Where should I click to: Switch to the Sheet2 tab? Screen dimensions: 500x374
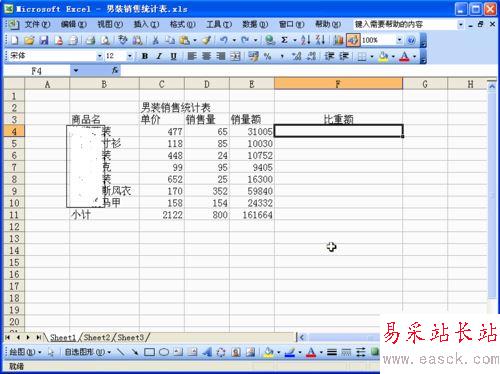[x=97, y=338]
